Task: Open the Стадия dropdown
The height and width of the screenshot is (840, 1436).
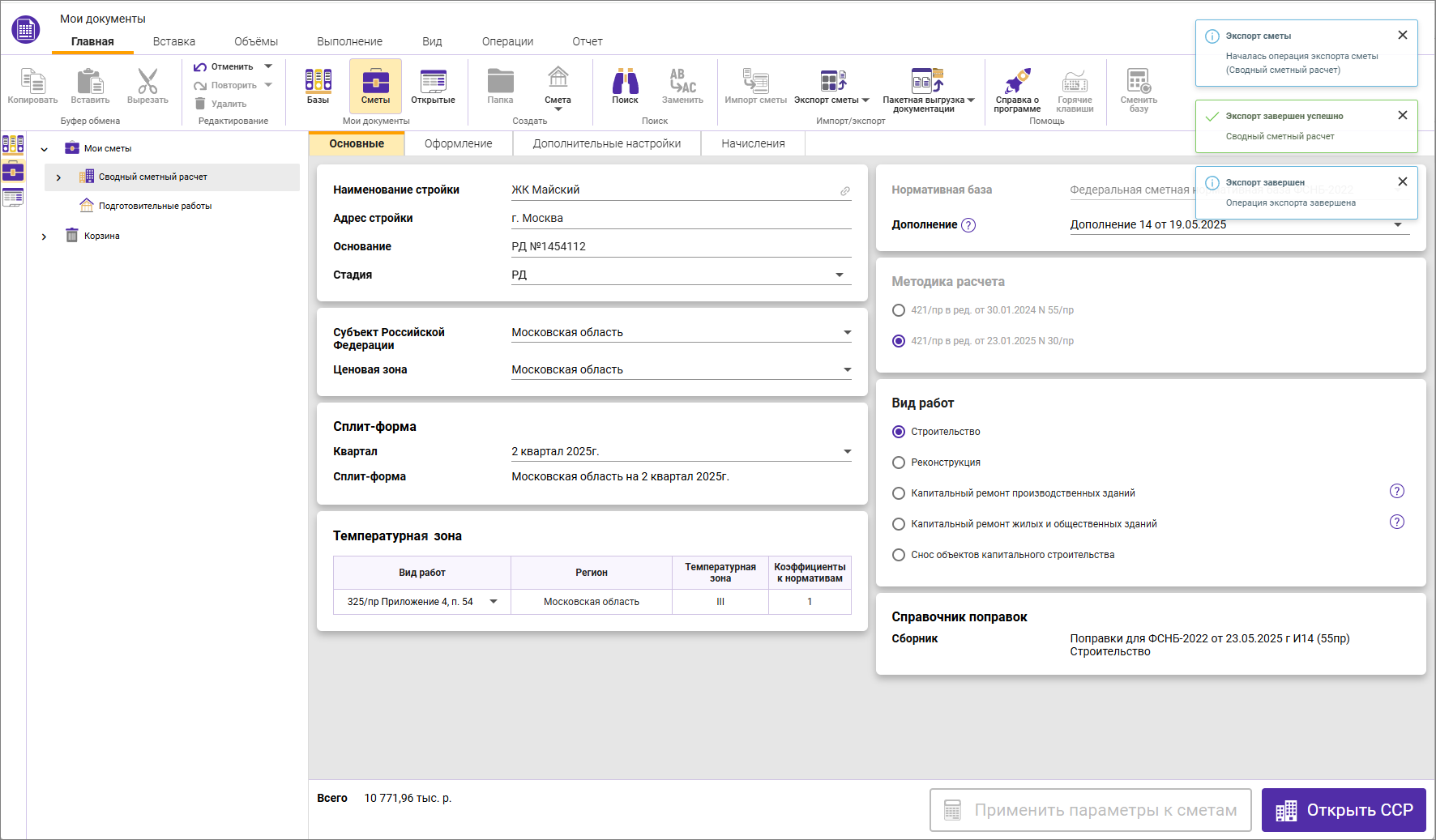Action: [840, 275]
